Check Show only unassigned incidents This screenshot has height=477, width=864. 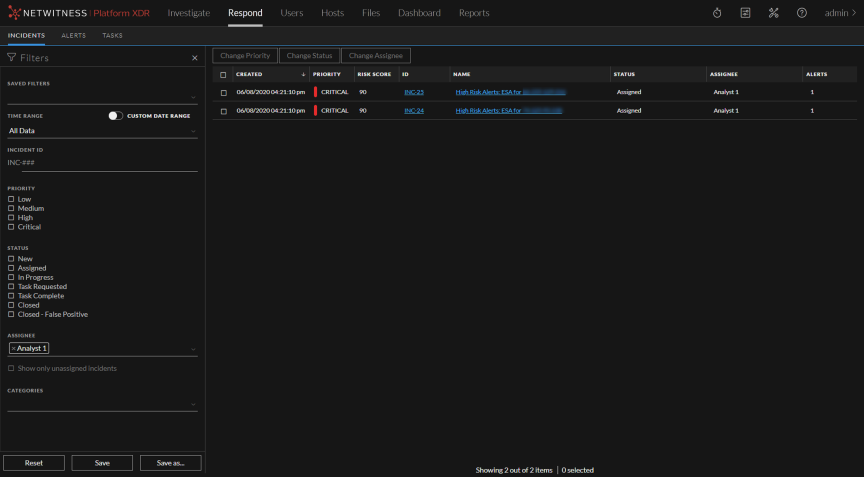[11, 368]
